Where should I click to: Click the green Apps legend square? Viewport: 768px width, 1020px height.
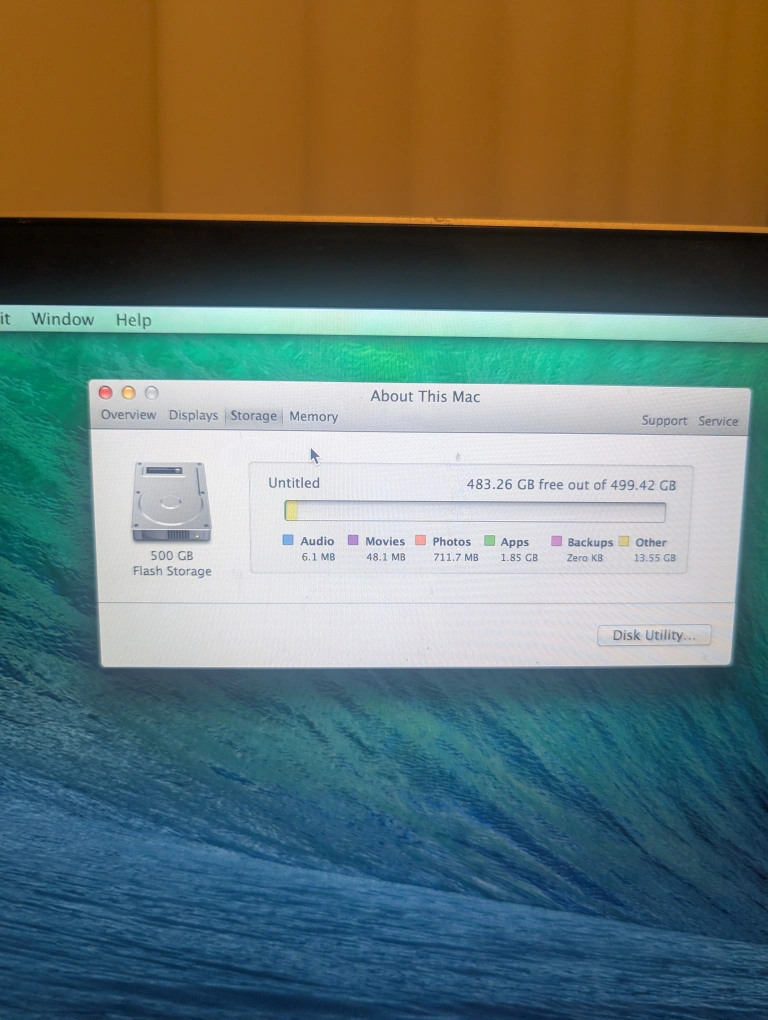coord(490,541)
